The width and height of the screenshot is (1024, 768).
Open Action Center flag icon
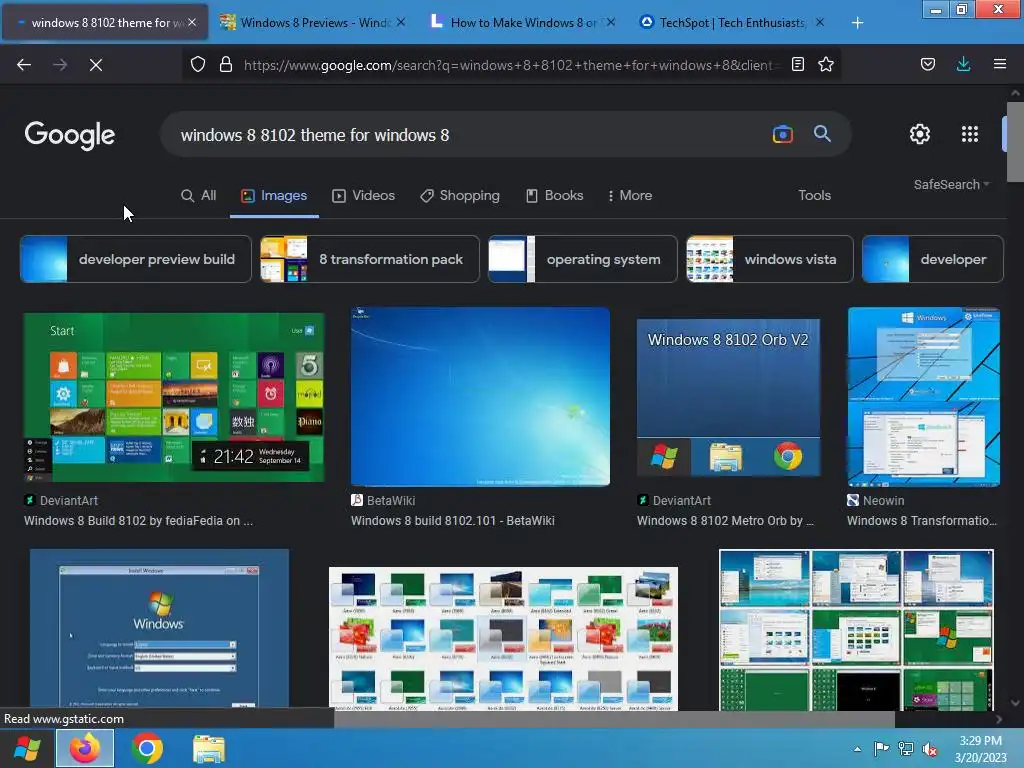tap(881, 749)
